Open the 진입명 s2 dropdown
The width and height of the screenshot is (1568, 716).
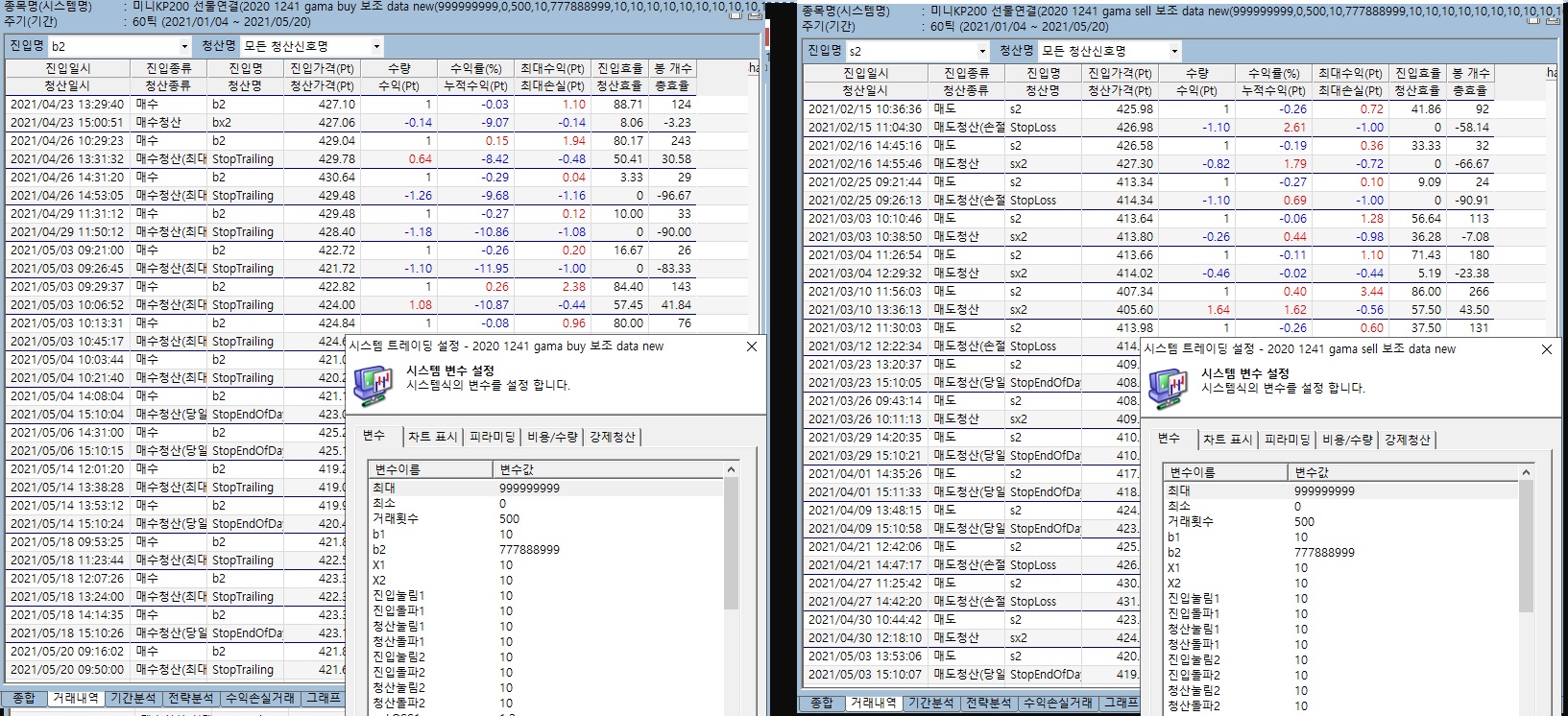(x=981, y=51)
